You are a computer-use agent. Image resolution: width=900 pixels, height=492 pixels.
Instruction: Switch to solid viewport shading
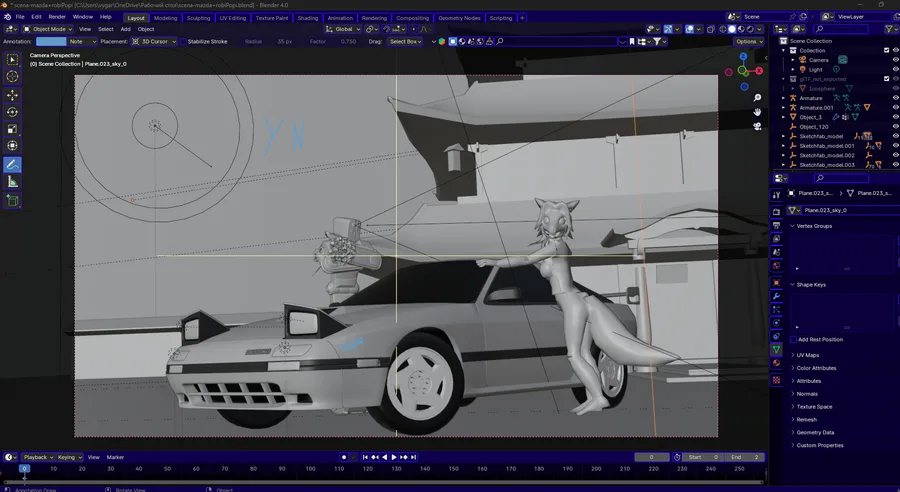coord(732,29)
